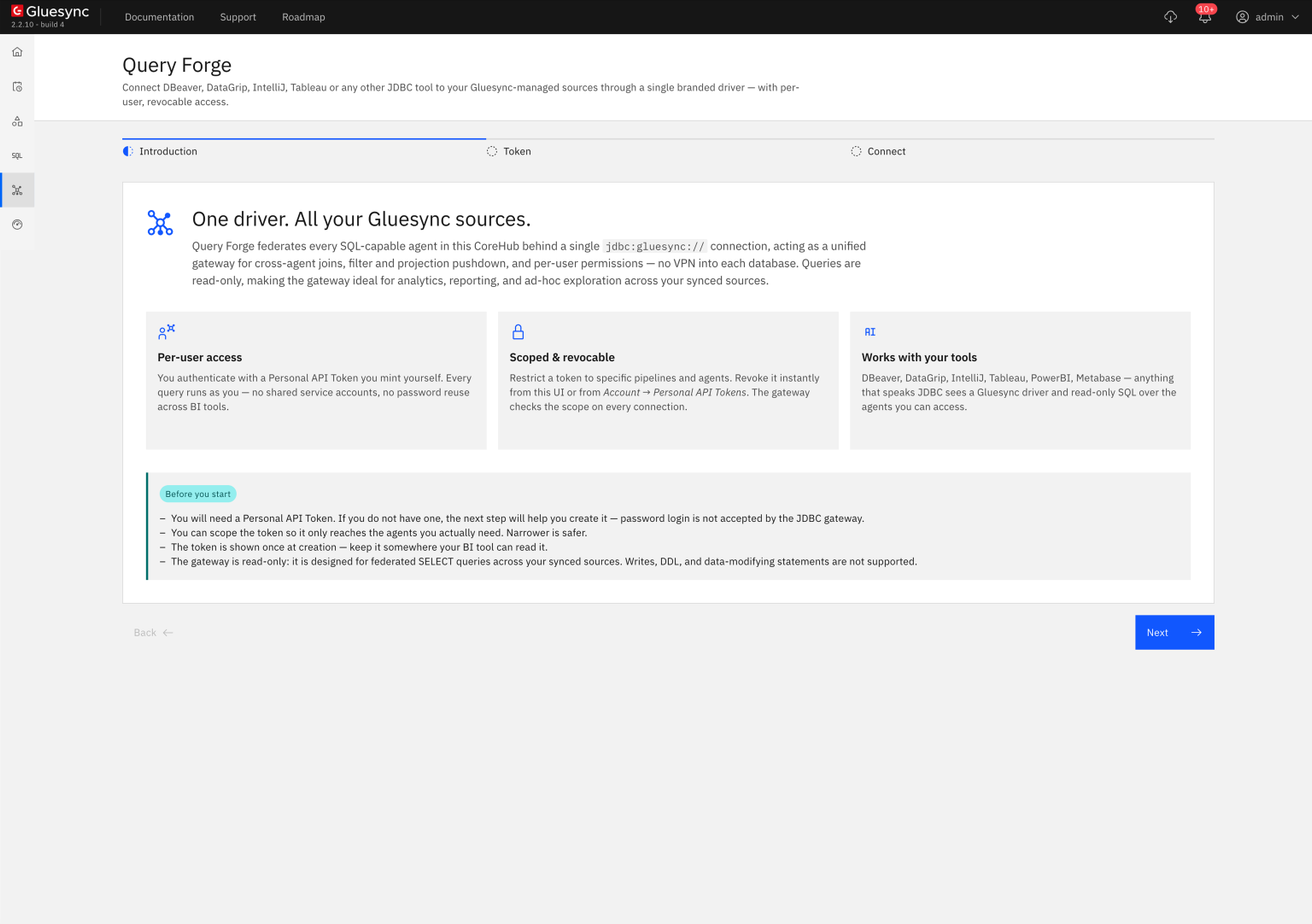Click the 'Per-user access' card title
The width and height of the screenshot is (1312, 924).
[200, 357]
